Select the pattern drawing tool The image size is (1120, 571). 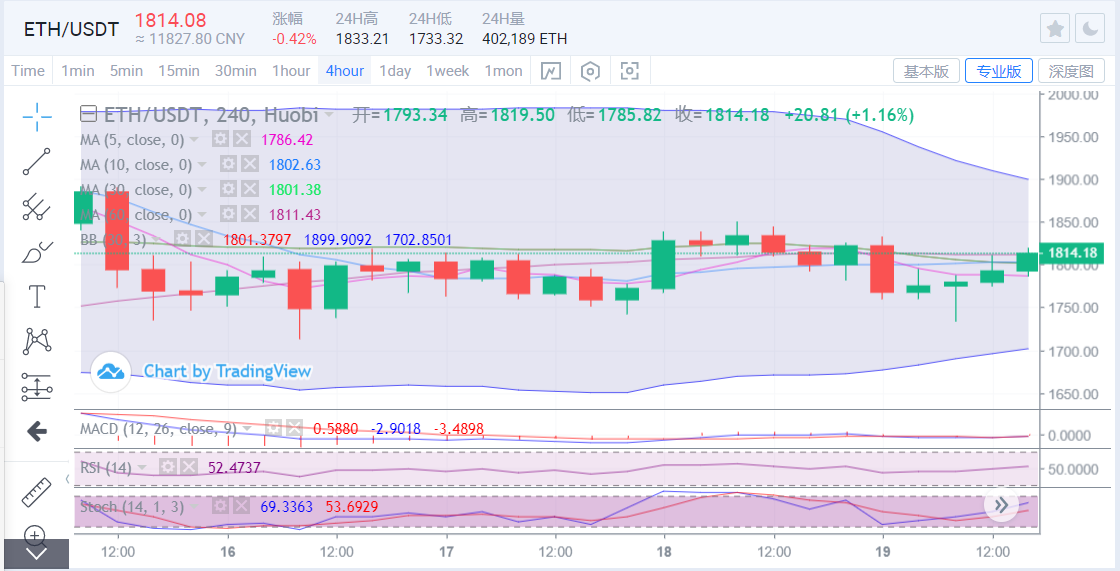click(36, 341)
